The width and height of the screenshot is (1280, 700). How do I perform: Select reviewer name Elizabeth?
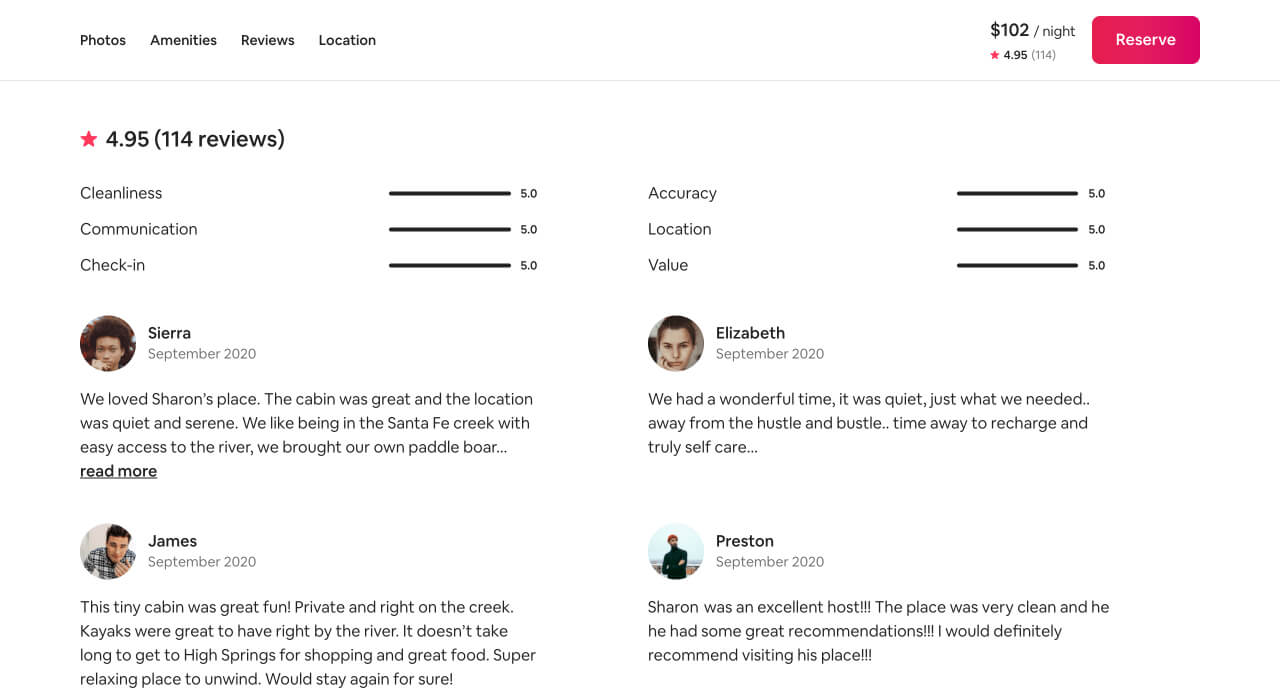point(750,333)
